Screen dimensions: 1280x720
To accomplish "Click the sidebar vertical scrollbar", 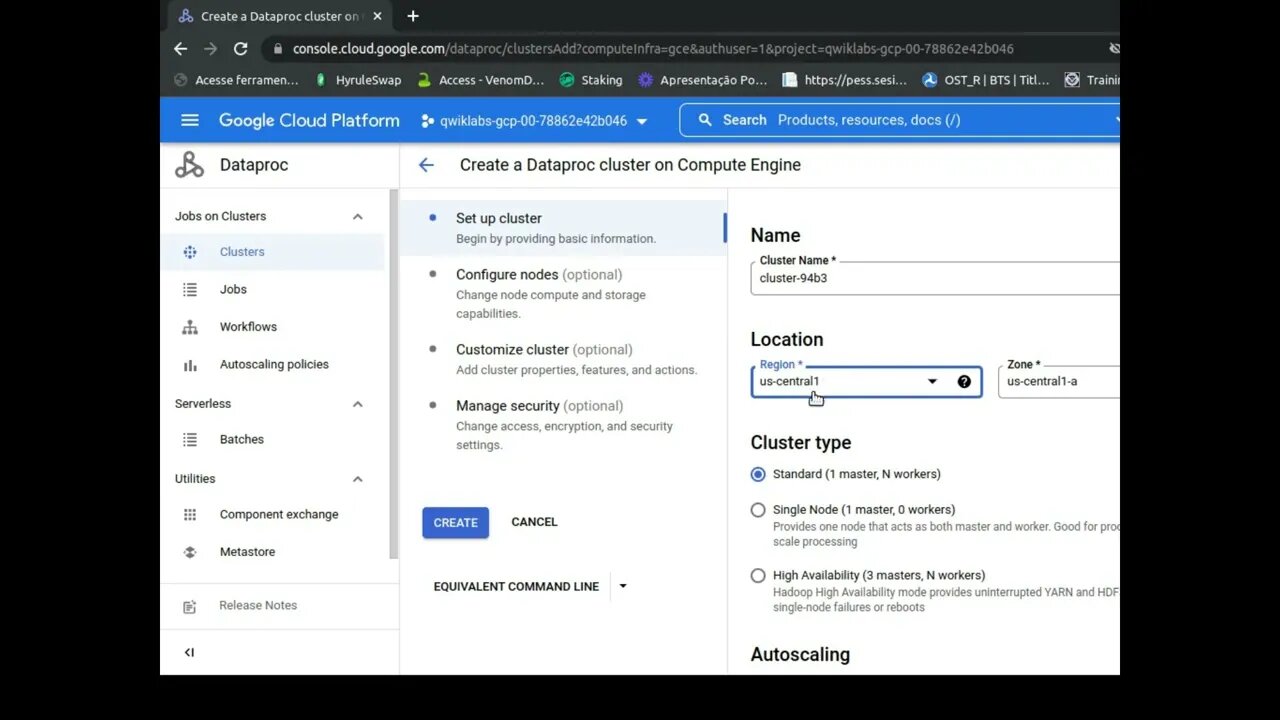I will click(393, 373).
